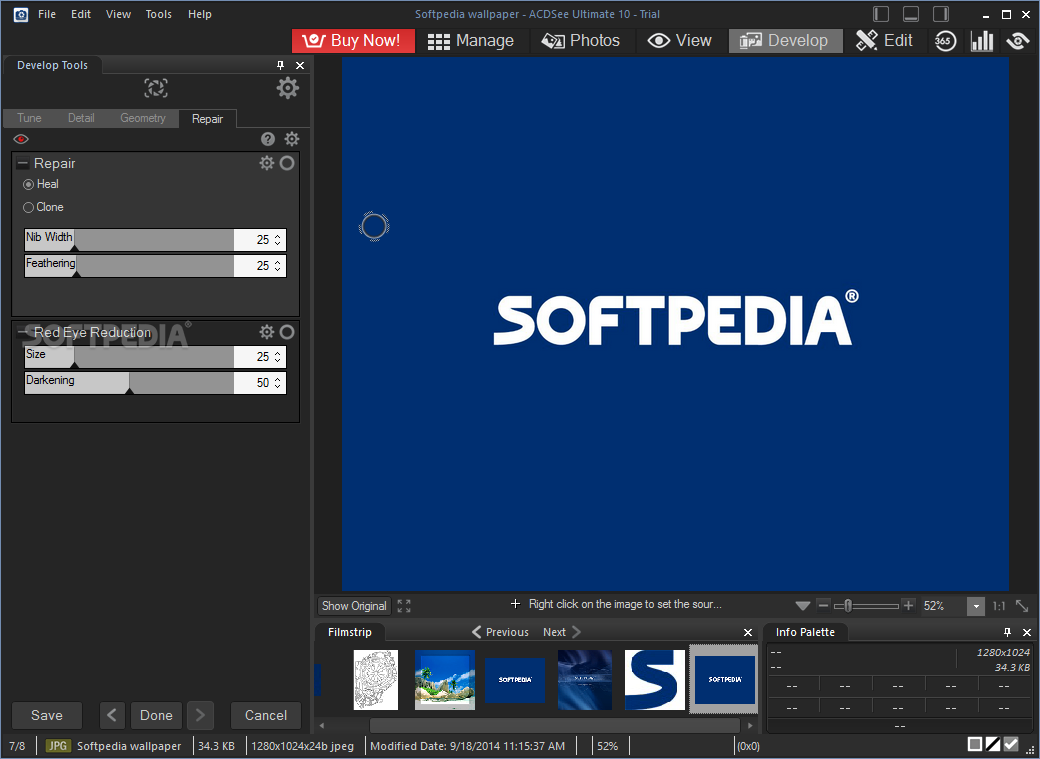1040x759 pixels.
Task: Switch to Manage mode
Action: pos(471,40)
